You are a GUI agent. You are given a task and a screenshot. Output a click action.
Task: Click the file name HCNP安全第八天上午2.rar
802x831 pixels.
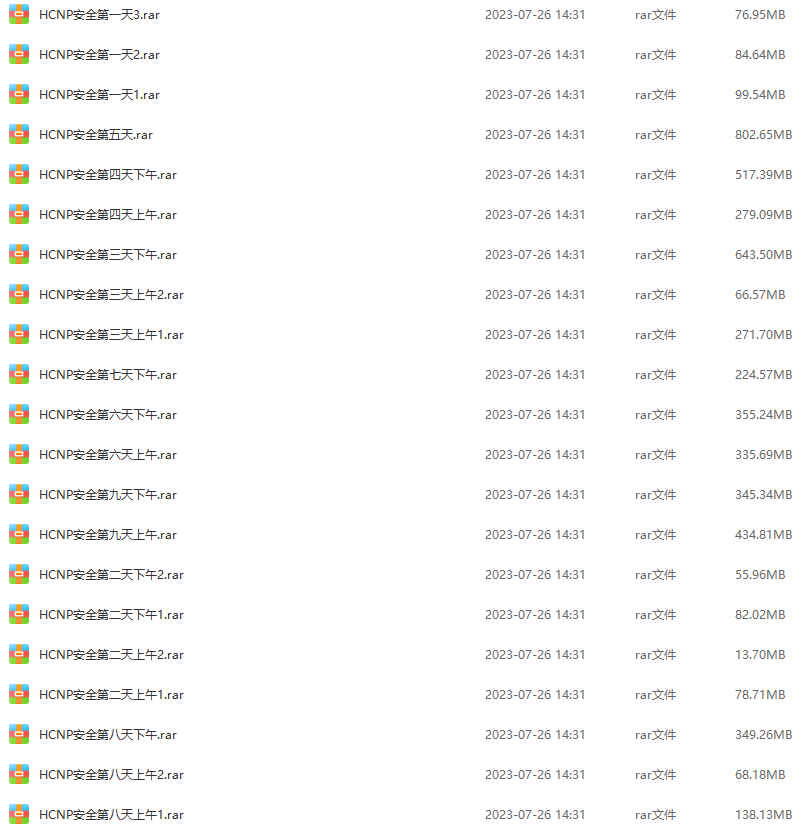pos(111,775)
